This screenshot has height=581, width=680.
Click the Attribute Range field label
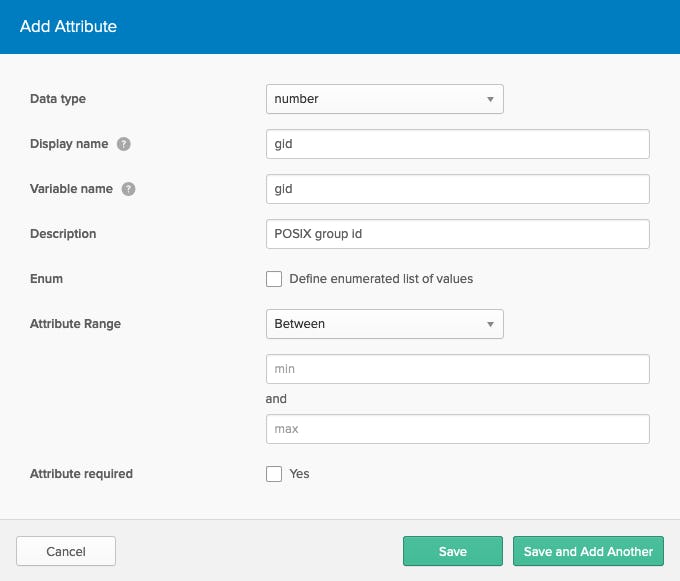(x=76, y=324)
